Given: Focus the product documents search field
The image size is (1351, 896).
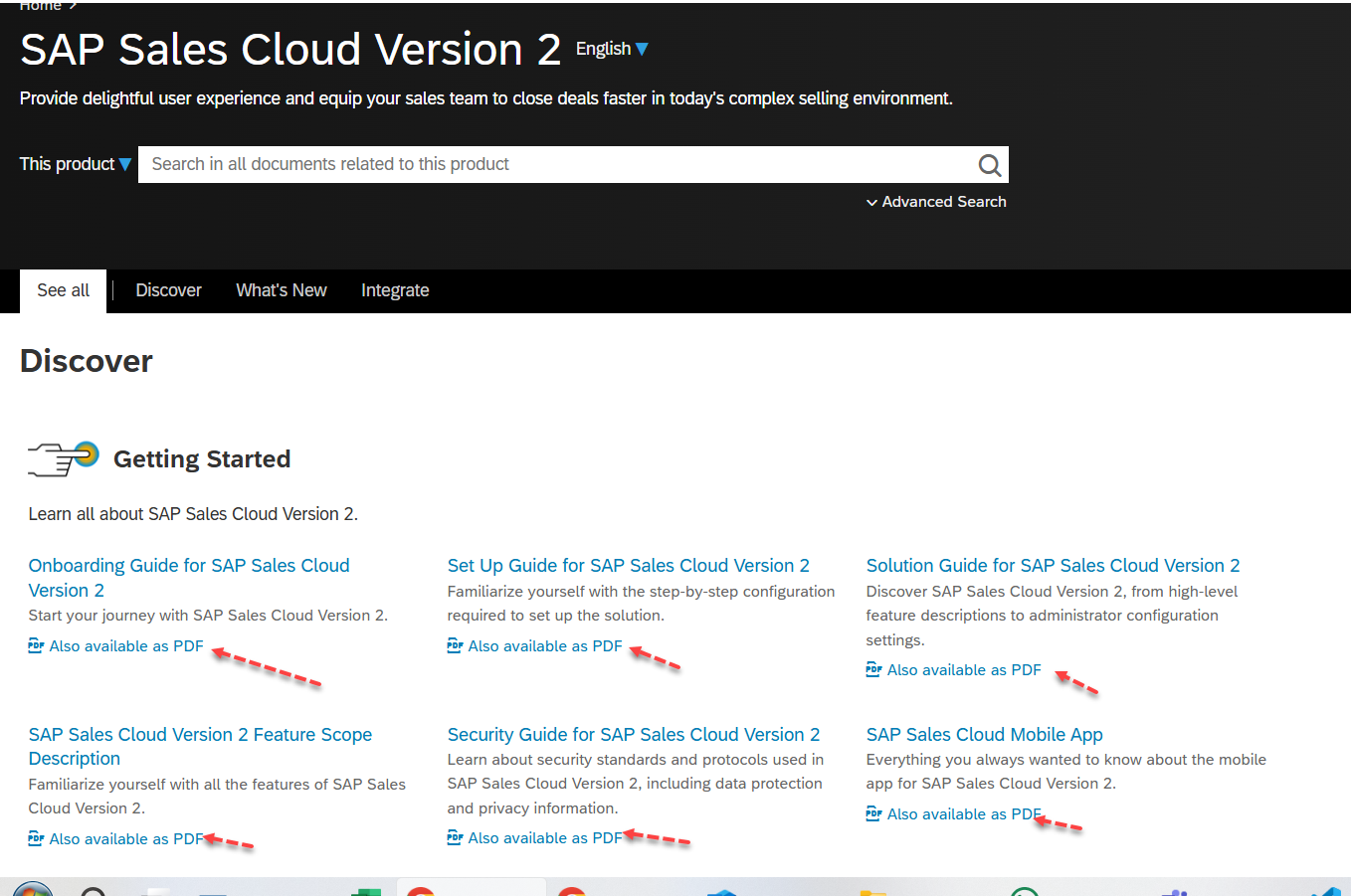Looking at the screenshot, I should (557, 165).
